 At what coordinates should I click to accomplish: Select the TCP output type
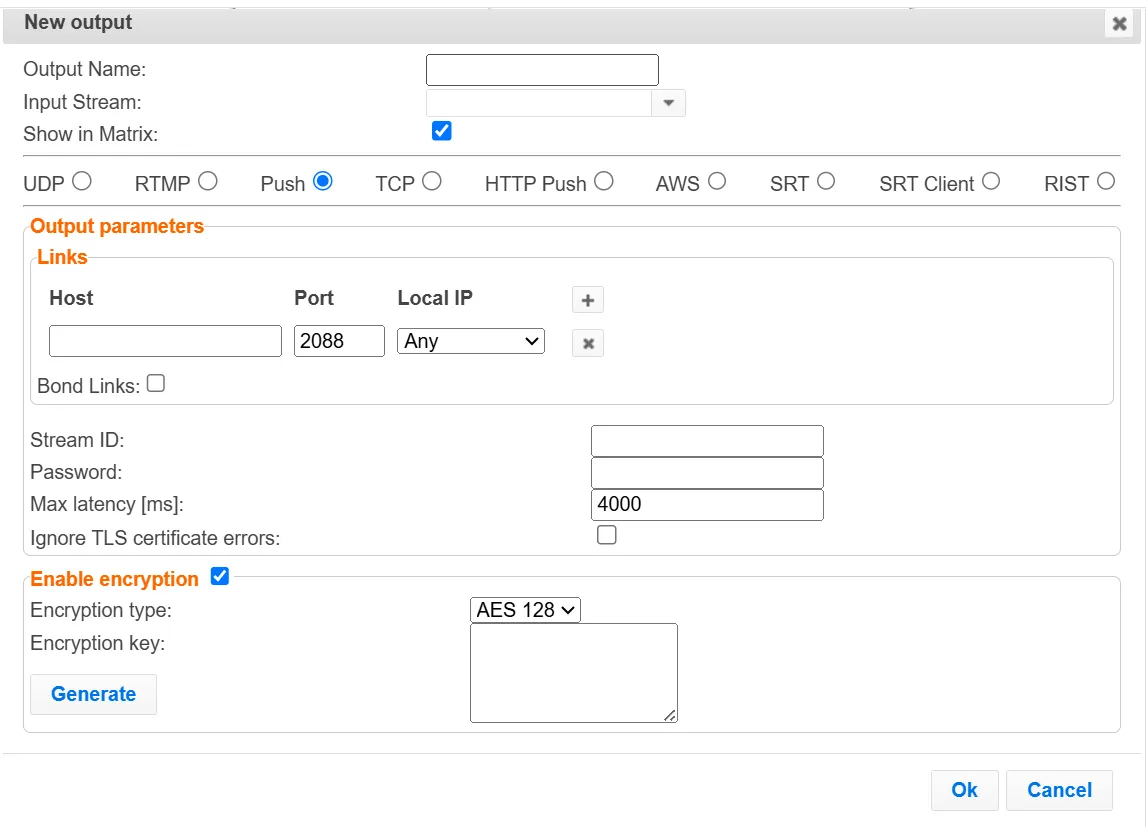point(432,181)
